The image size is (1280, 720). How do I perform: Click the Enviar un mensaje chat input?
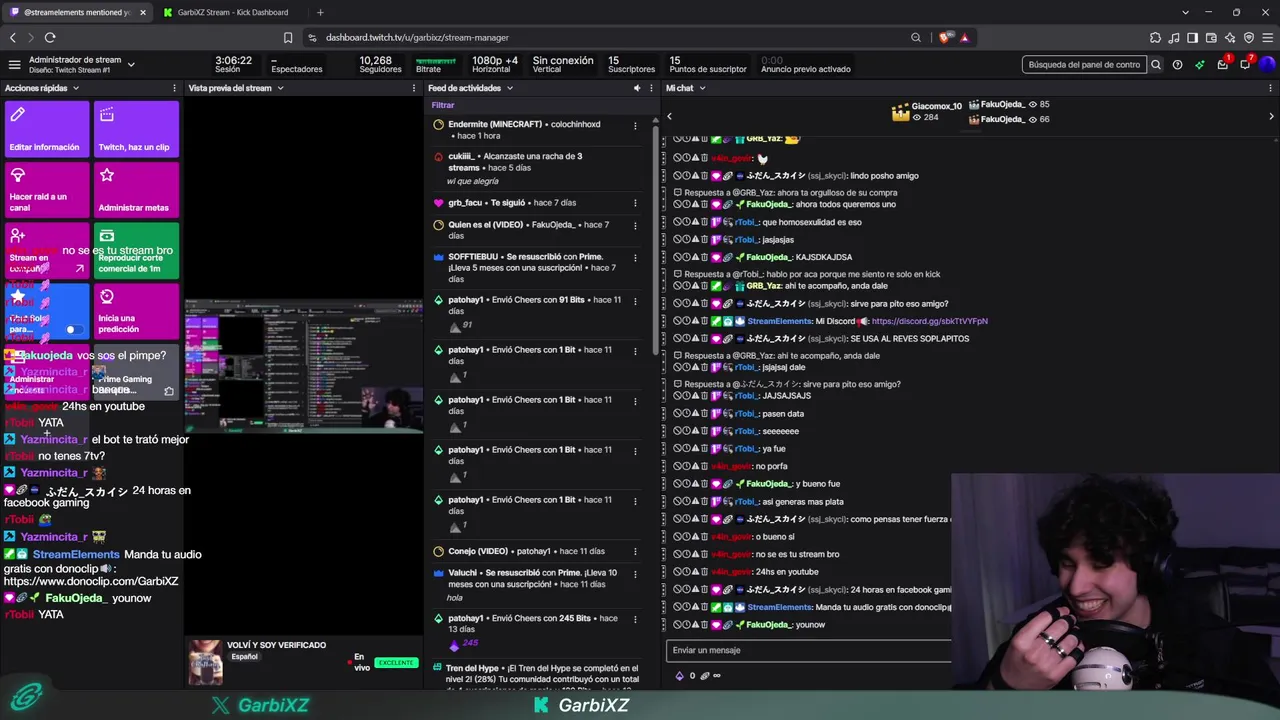(808, 650)
